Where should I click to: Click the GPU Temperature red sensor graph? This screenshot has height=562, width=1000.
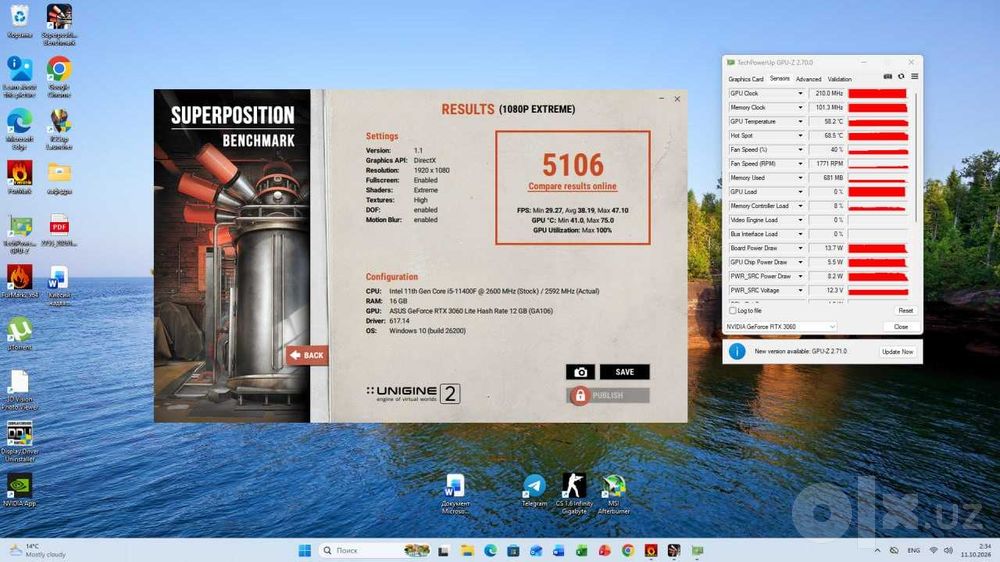coord(878,121)
